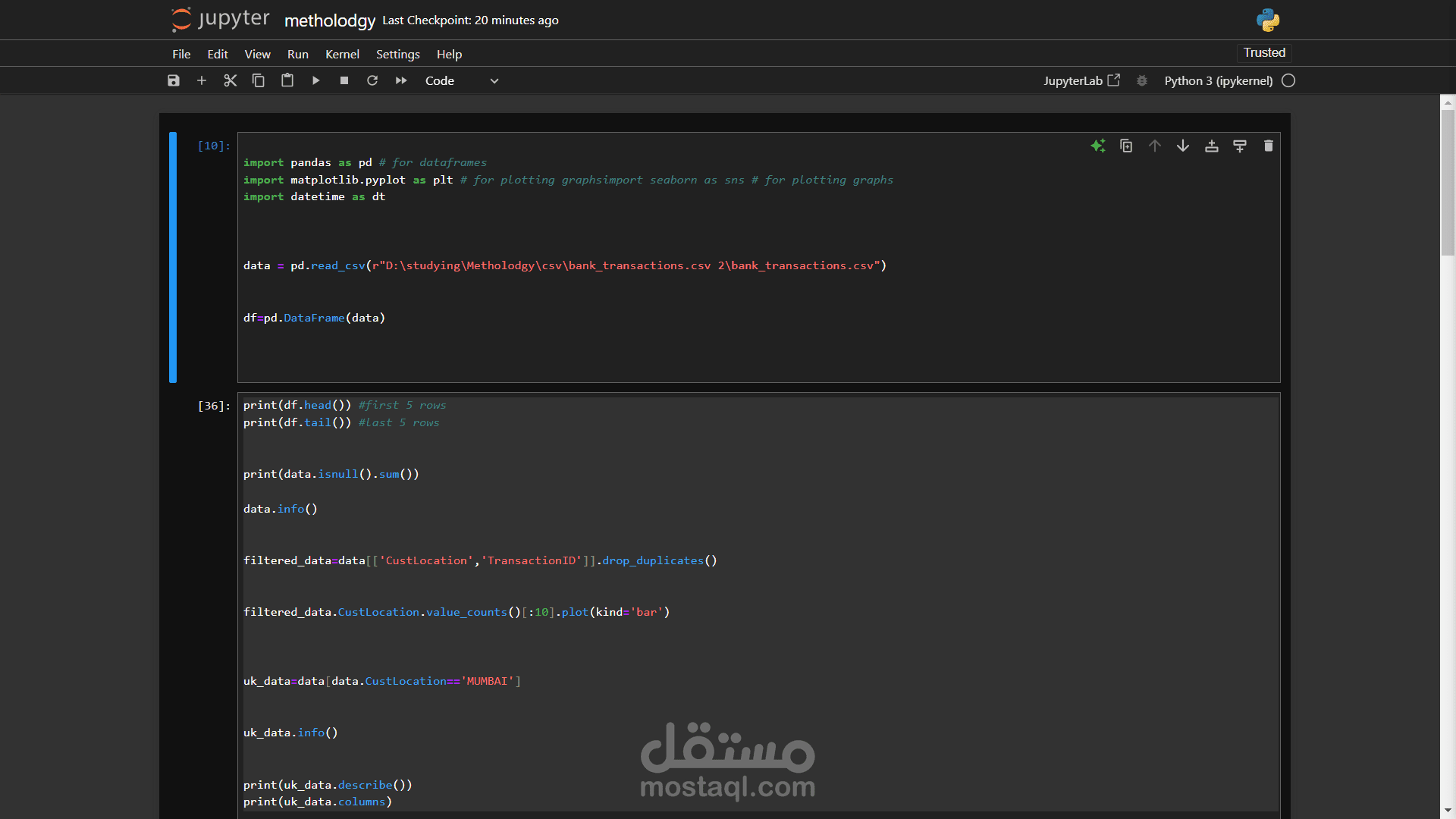Duplicate the selected cell with the copy icon
Viewport: 1456px width, 819px height.
[1126, 146]
